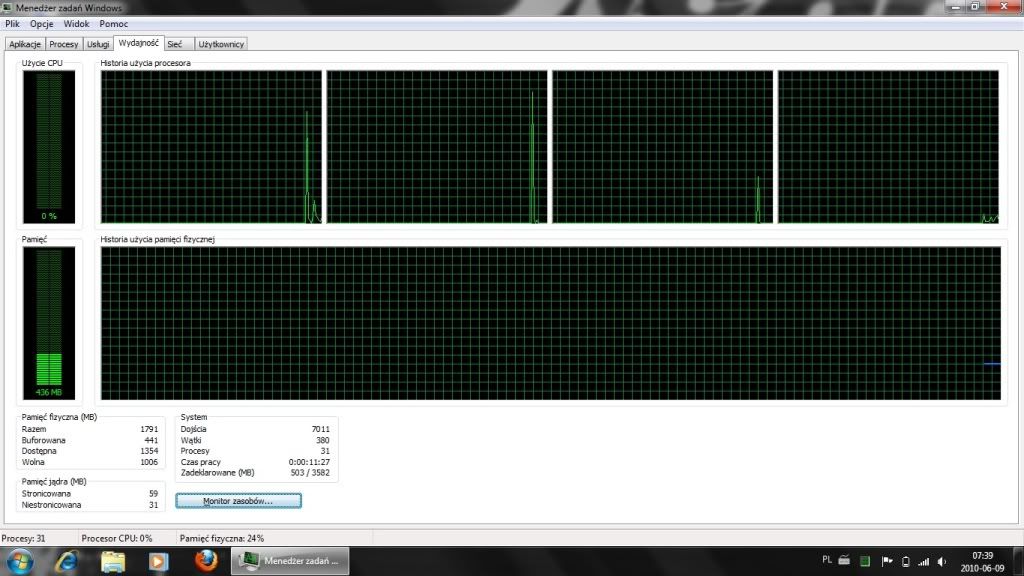Open the Action Center flag icon
This screenshot has height=576, width=1024.
[887, 561]
